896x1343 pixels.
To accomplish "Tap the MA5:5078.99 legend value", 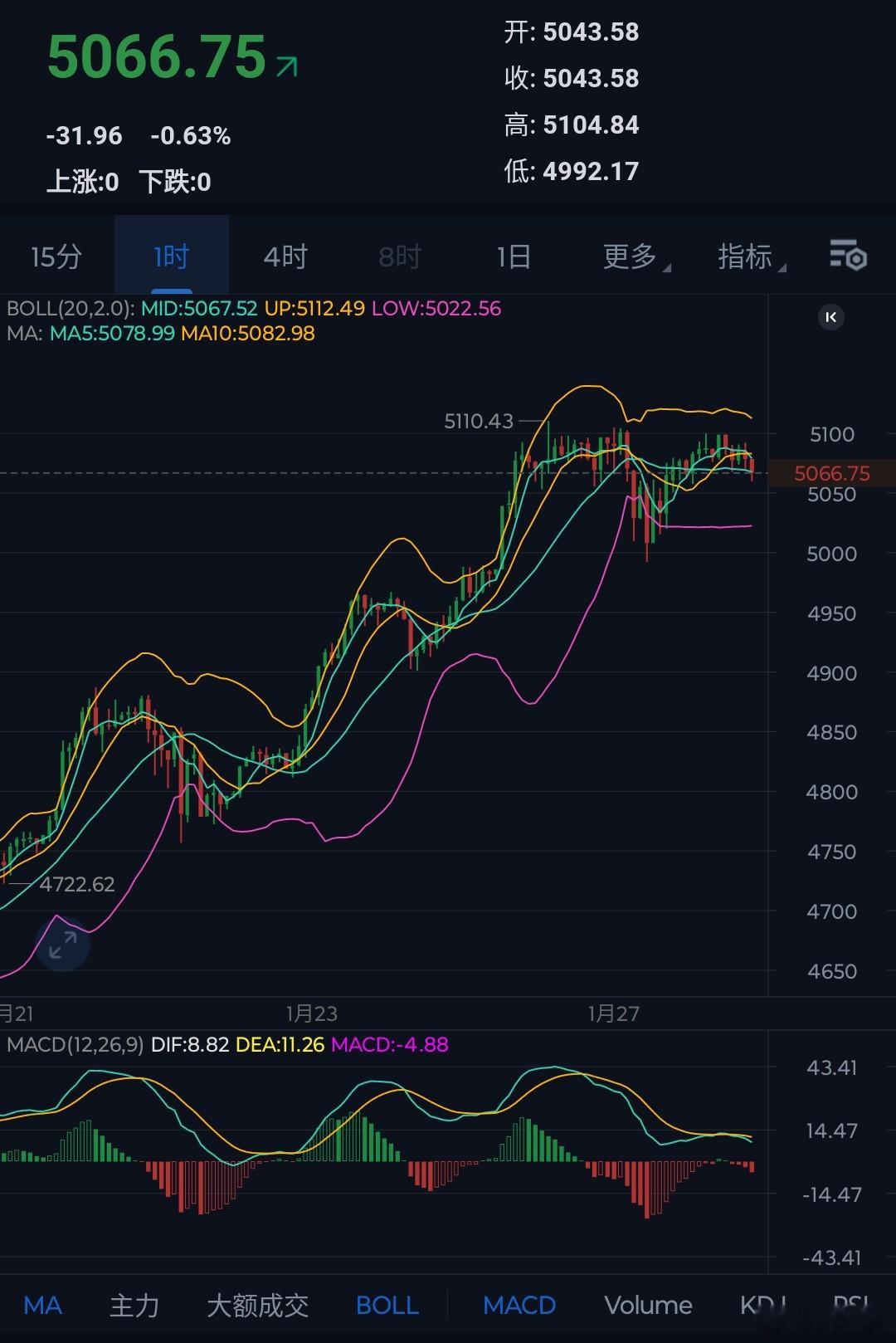I will 112,333.
